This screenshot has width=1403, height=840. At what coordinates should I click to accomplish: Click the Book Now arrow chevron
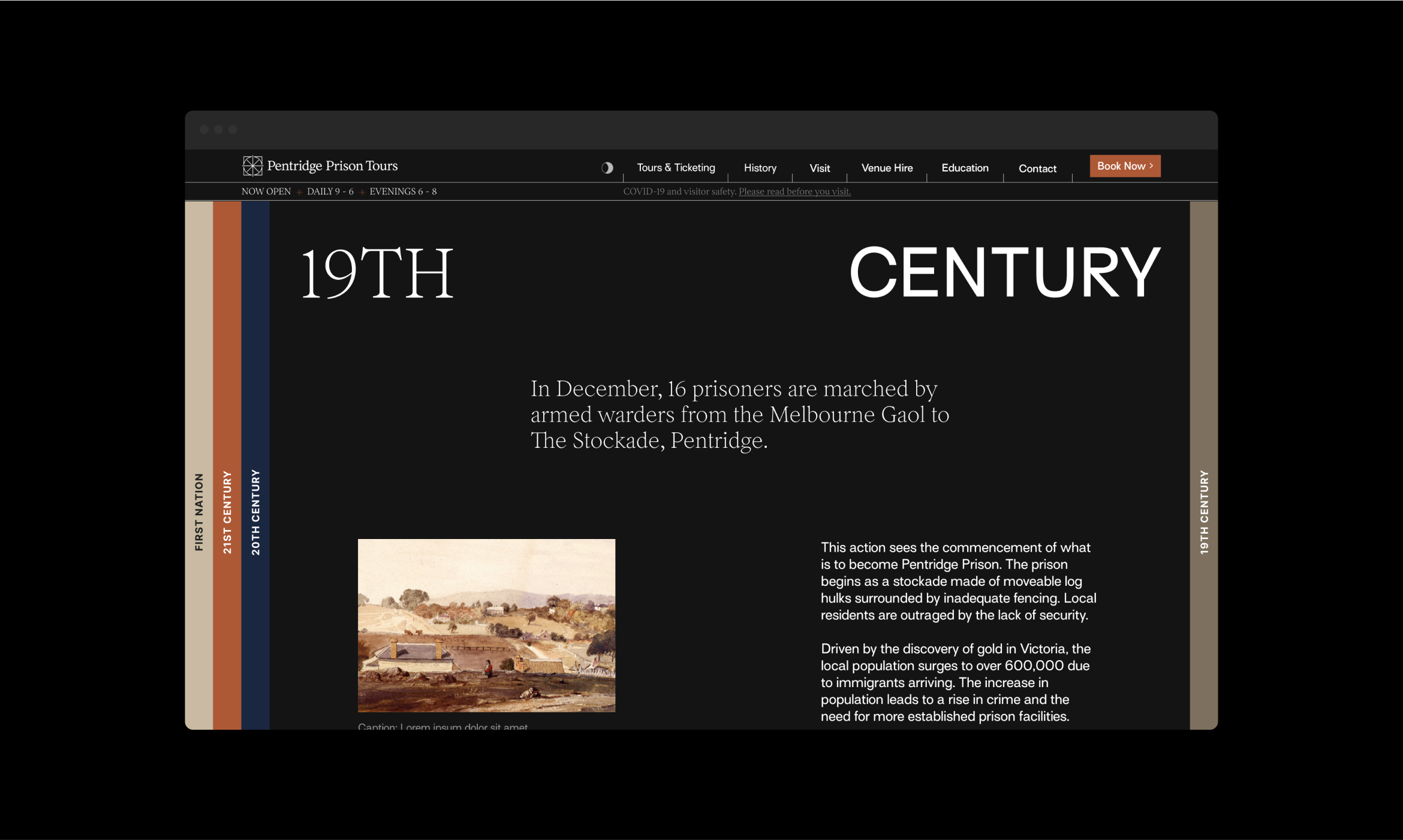(x=1151, y=166)
